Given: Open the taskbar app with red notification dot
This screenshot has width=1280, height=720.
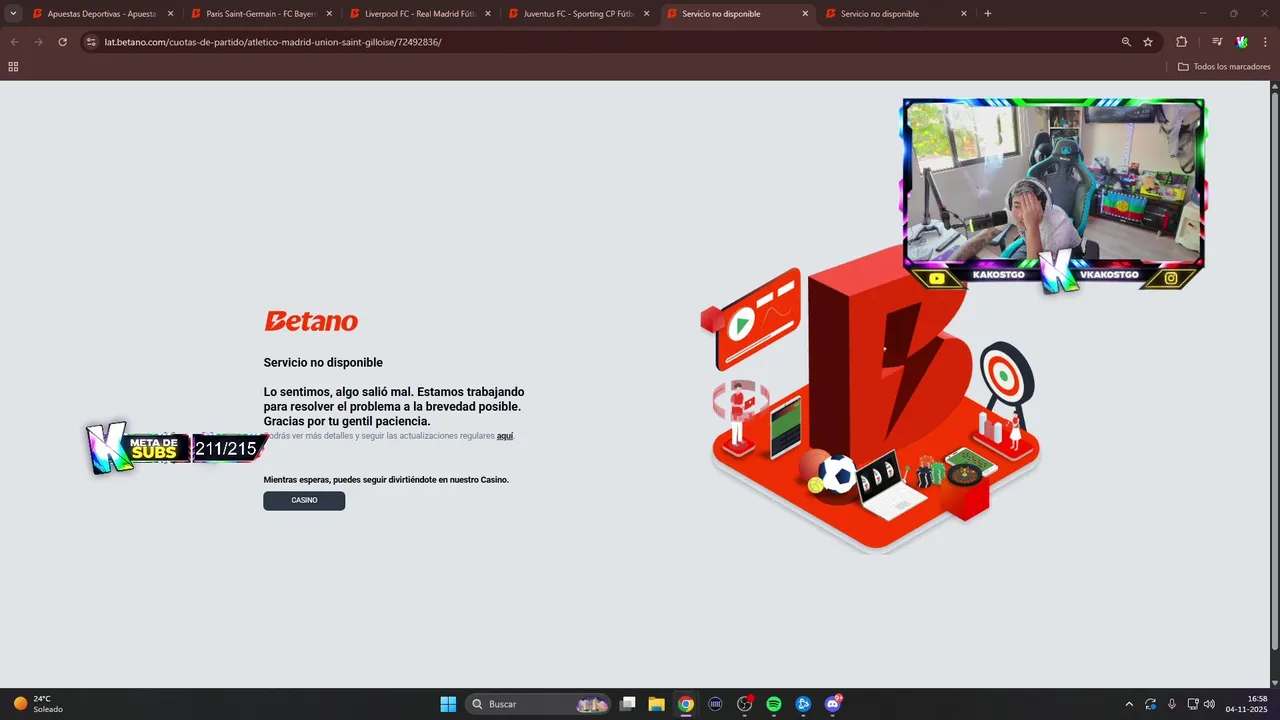Looking at the screenshot, I should [745, 704].
